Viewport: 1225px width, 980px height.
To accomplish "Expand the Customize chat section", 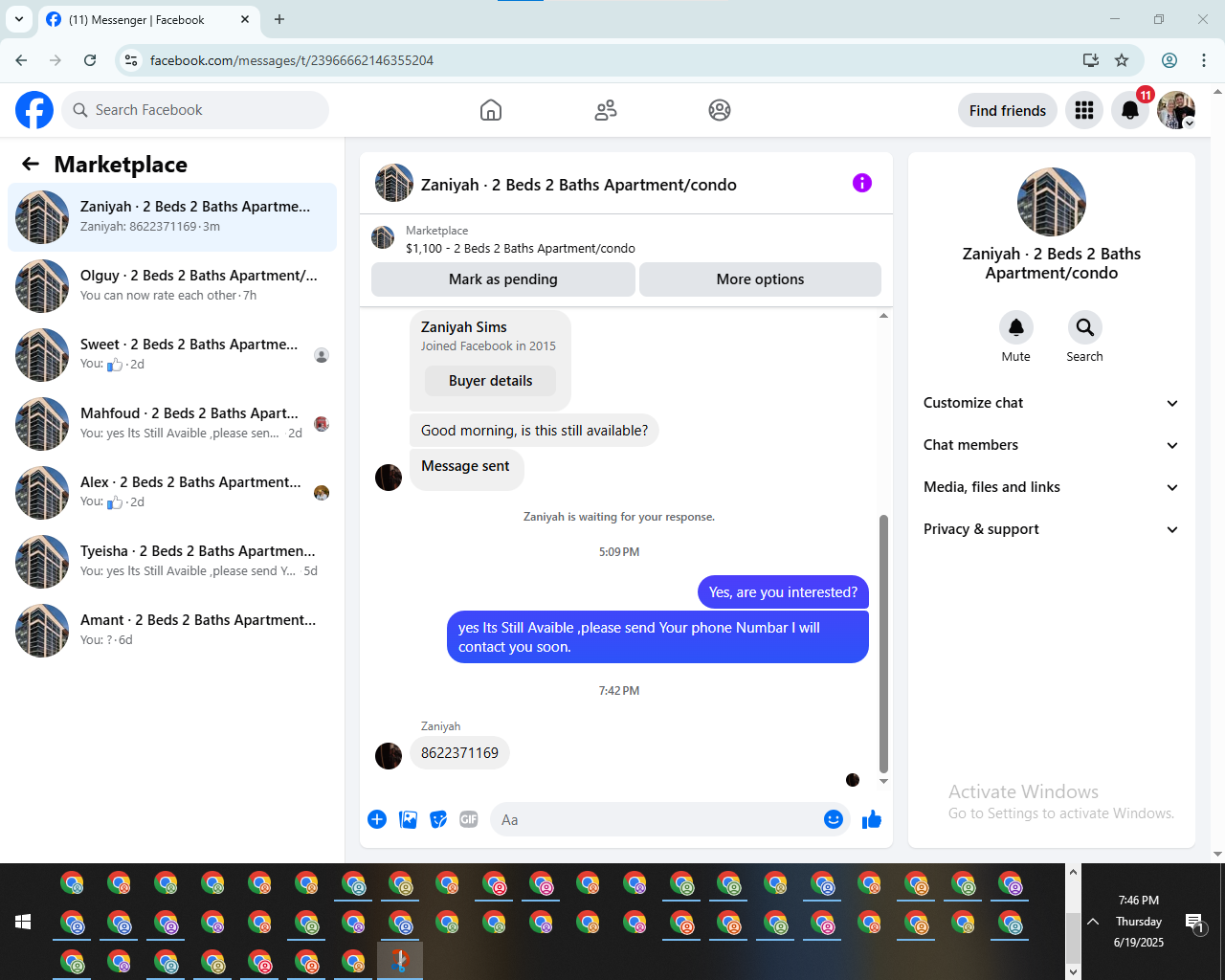I will pos(1051,403).
